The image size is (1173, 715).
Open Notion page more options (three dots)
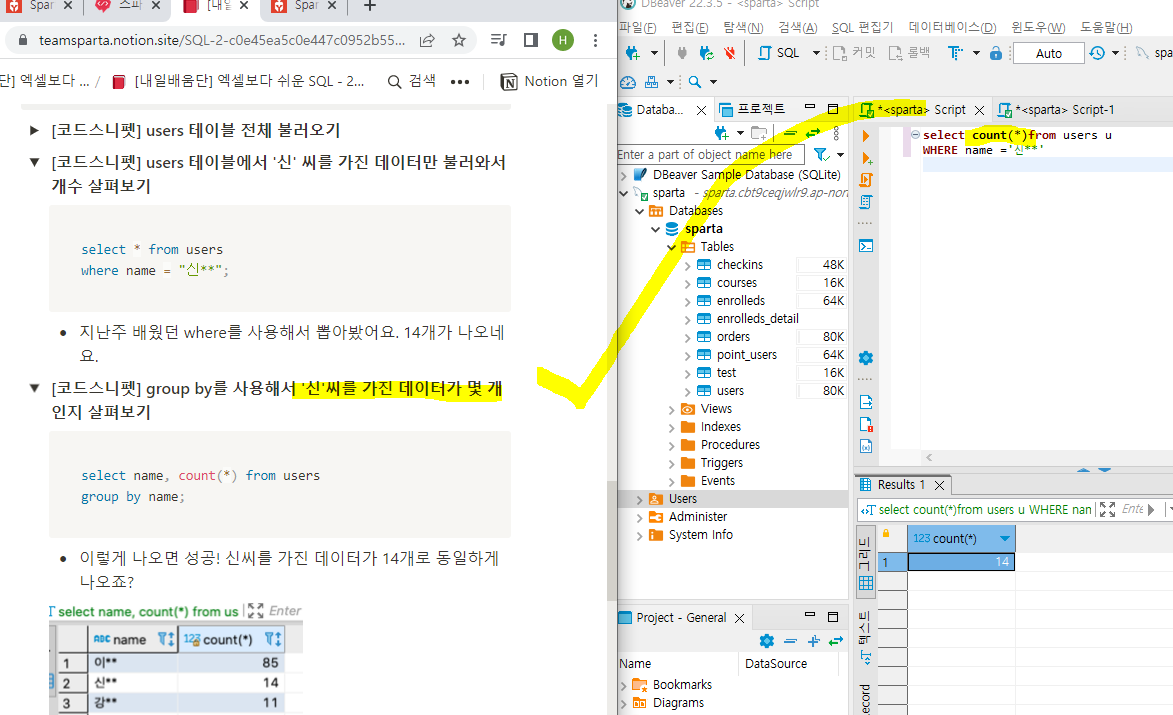(460, 82)
